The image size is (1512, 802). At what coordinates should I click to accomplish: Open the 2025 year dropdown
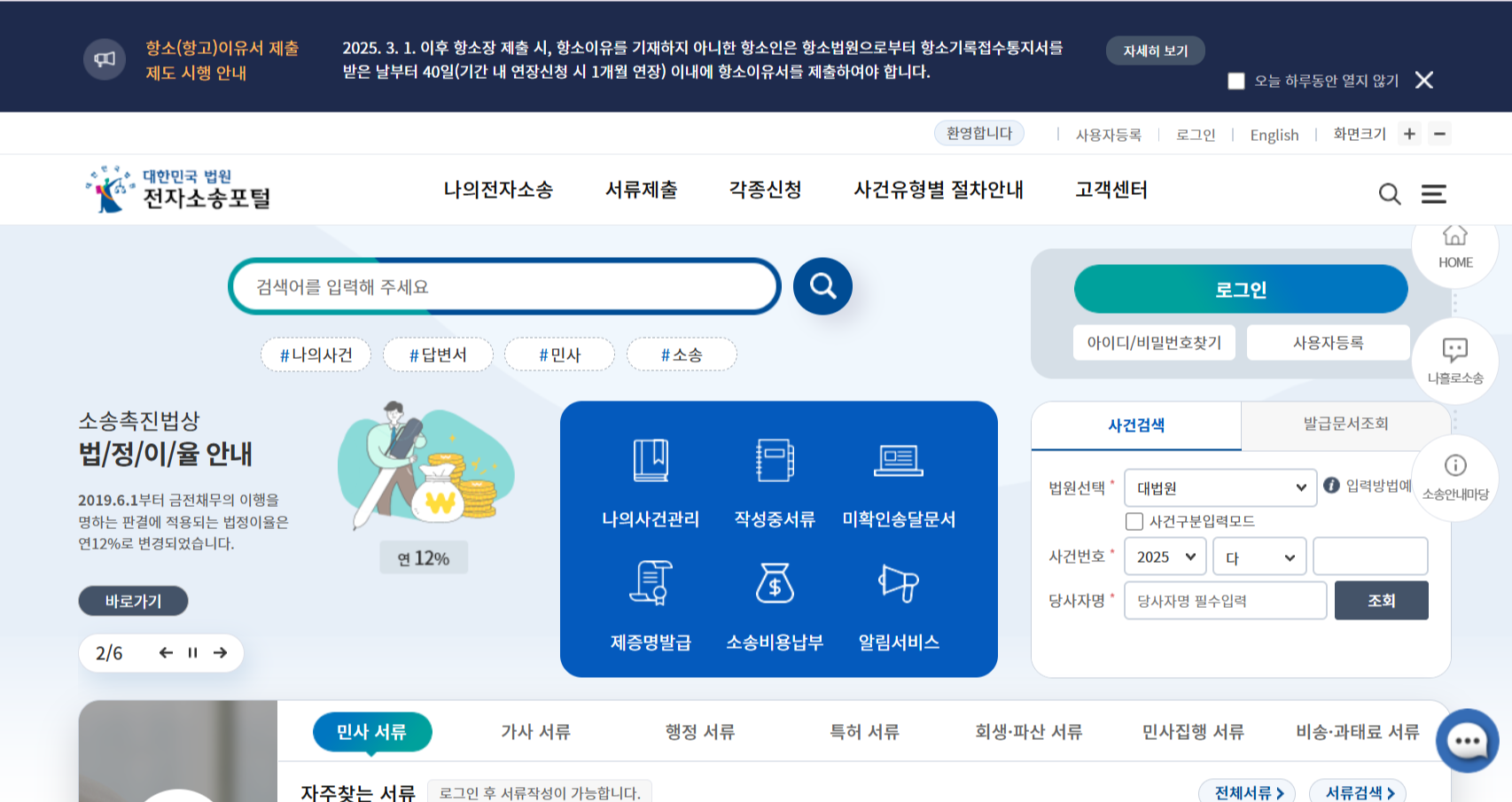click(1165, 557)
